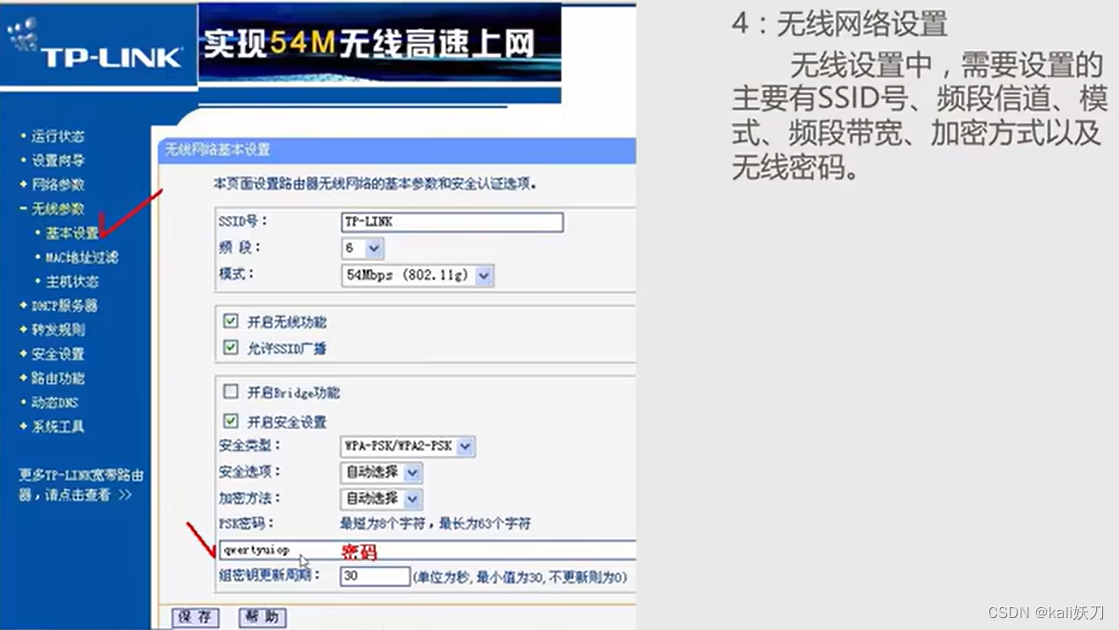Click the 本页面设置路由器 description text

(375, 184)
